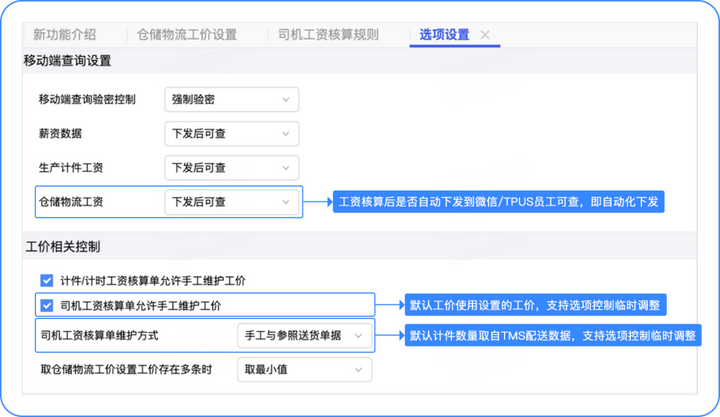Viewport: 720px width, 417px height.
Task: Toggle 司机工资核算单允许手工维护工价 checkbox
Action: point(46,305)
